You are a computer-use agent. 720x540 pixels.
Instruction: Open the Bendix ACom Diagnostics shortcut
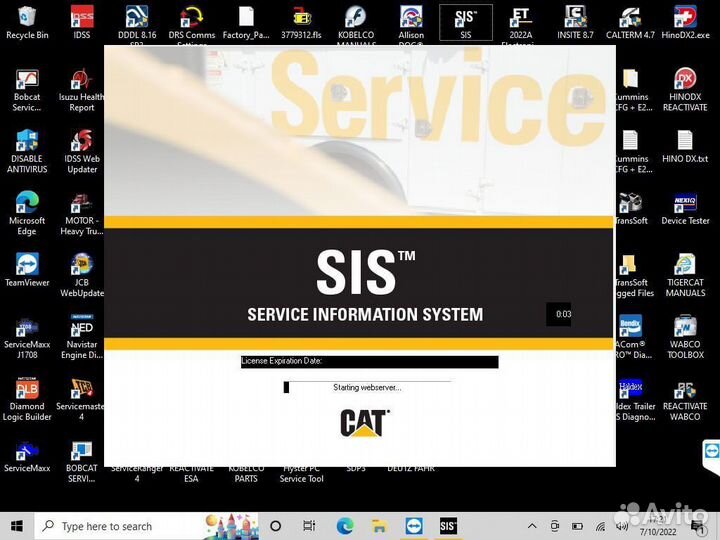click(x=634, y=337)
